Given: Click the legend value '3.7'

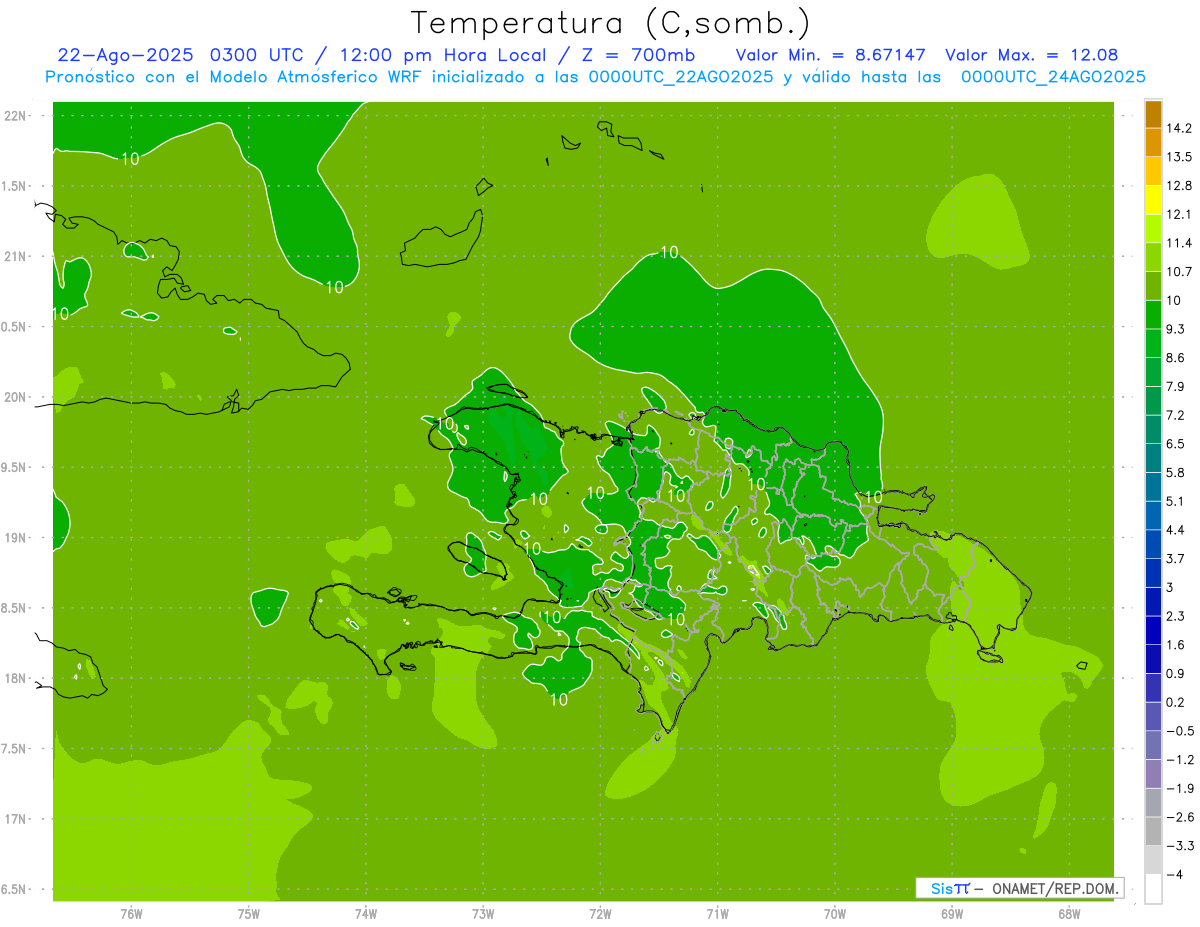Looking at the screenshot, I should point(1176,558).
